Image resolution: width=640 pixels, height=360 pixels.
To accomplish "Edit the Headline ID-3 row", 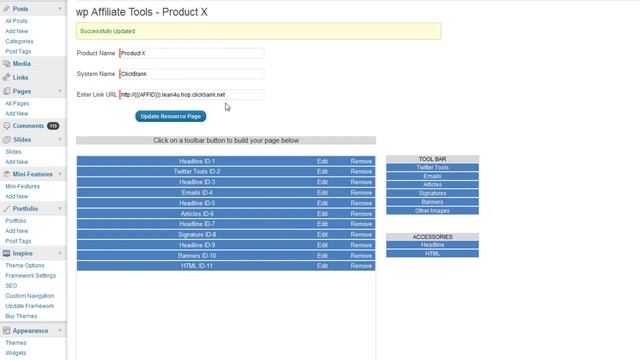I will click(322, 182).
